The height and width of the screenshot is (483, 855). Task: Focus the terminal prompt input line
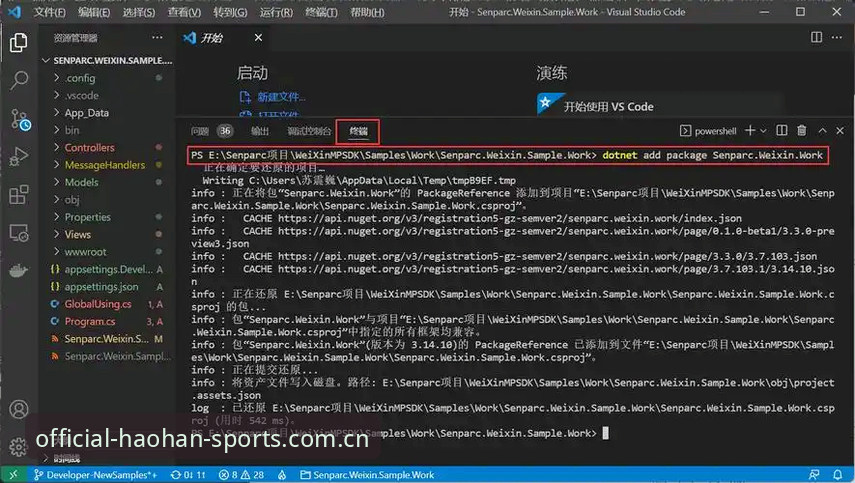point(605,433)
